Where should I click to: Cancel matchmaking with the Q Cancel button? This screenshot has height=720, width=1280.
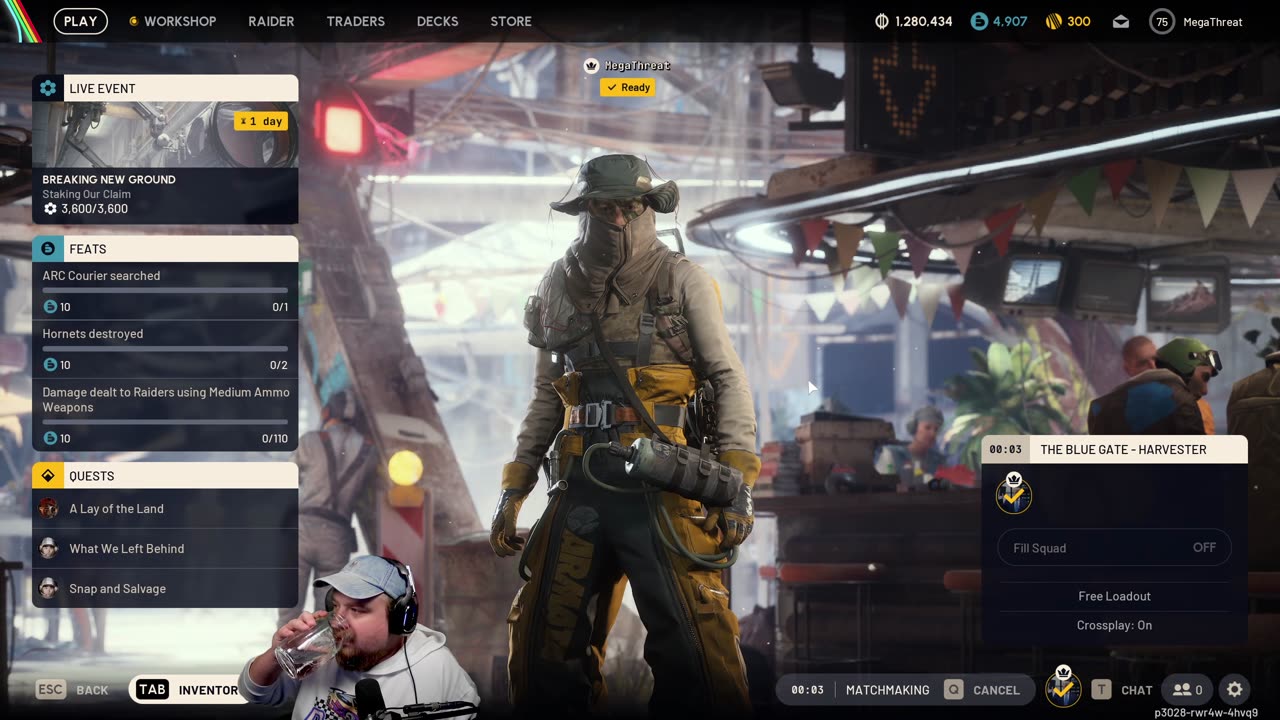coord(984,690)
